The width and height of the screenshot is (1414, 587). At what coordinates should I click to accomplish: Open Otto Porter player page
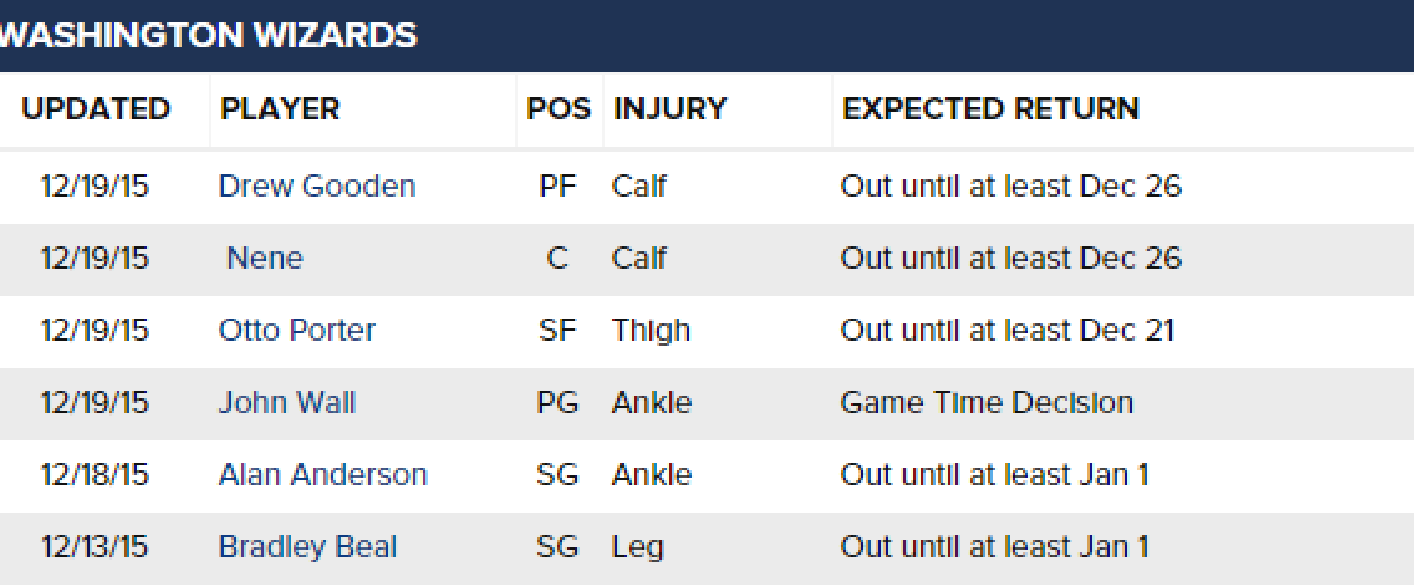coord(297,330)
